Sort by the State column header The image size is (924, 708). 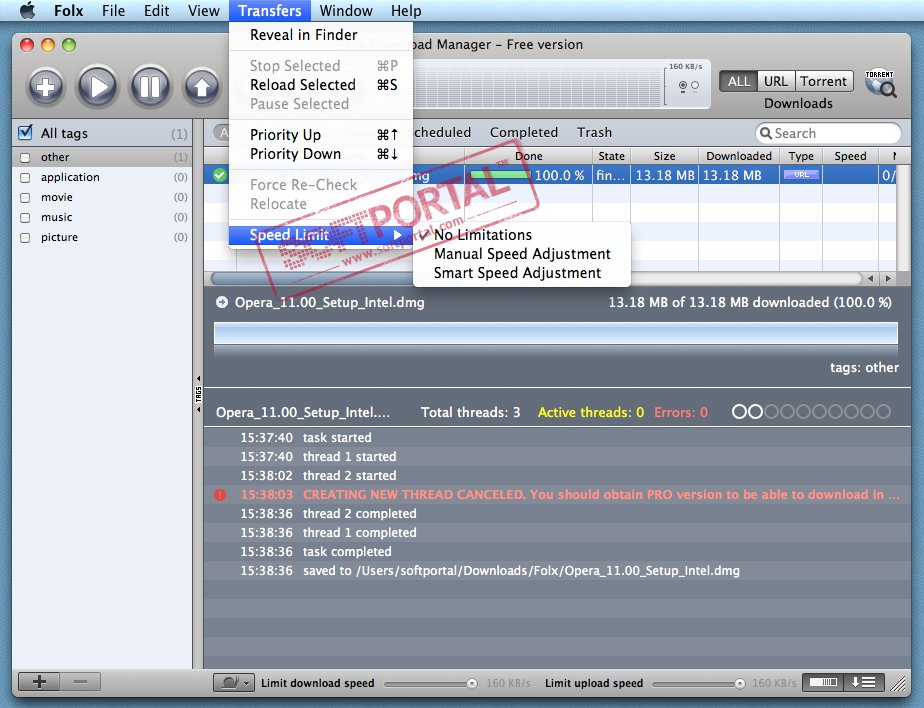coord(611,156)
